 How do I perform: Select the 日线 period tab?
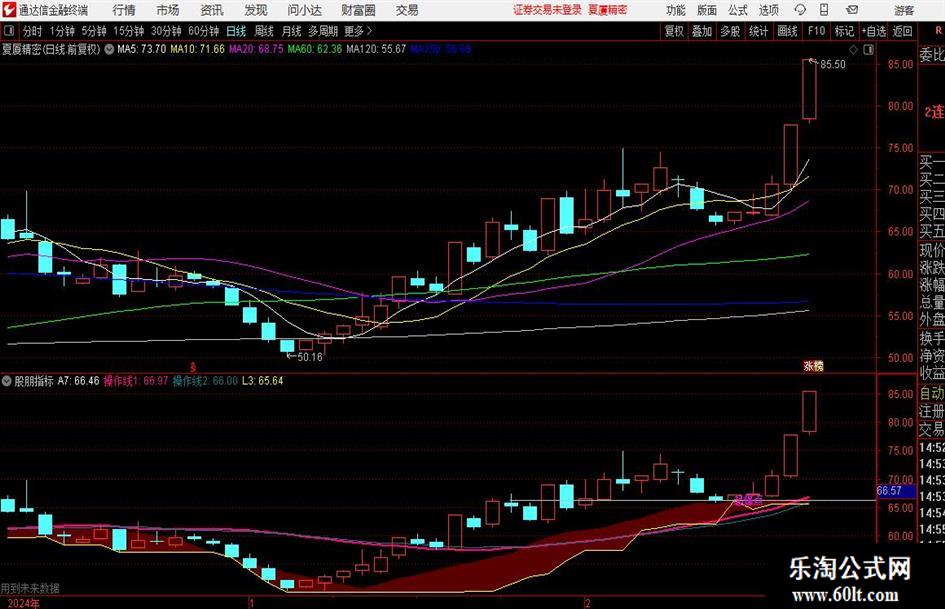[x=236, y=31]
